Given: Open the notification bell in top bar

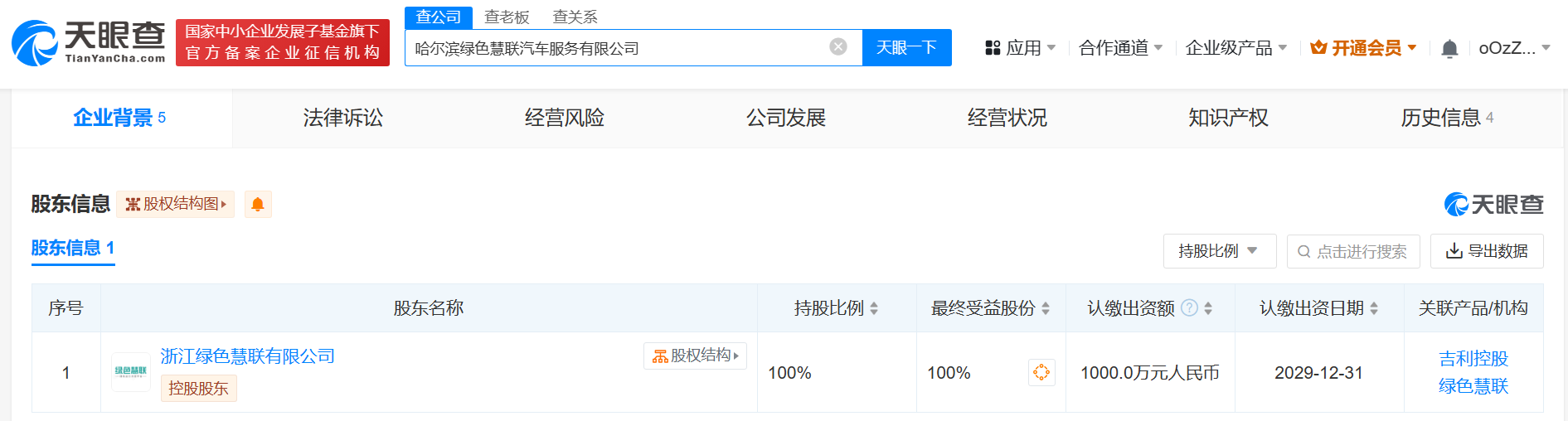Looking at the screenshot, I should (1449, 49).
